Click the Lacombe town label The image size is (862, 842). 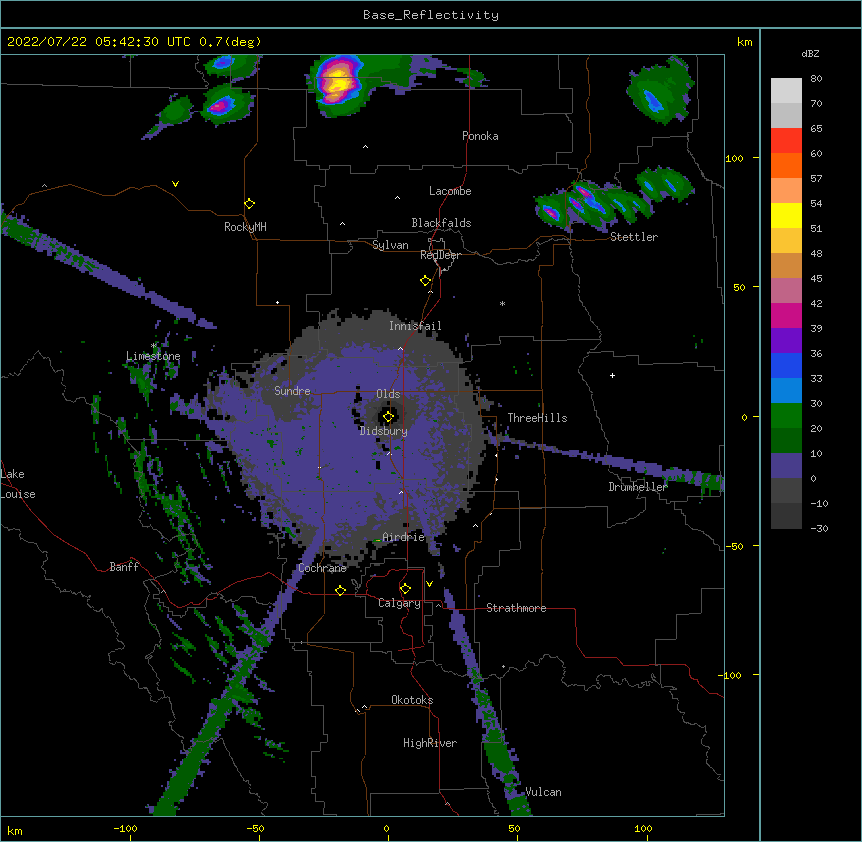pos(450,191)
